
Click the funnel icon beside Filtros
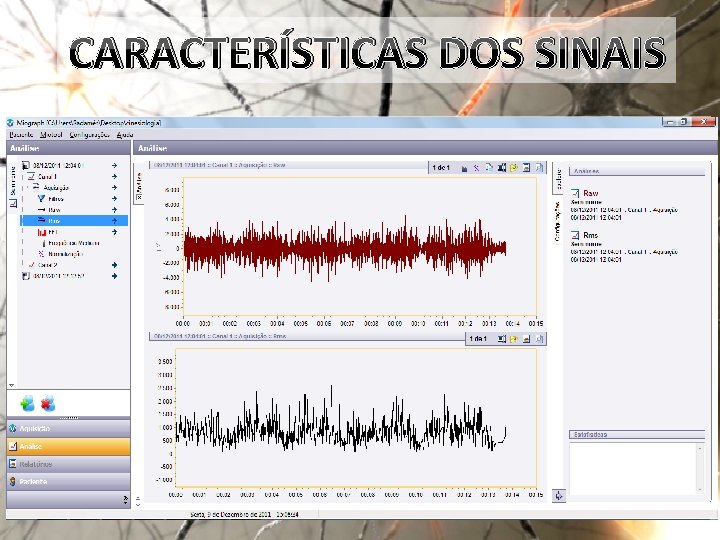pyautogui.click(x=41, y=198)
